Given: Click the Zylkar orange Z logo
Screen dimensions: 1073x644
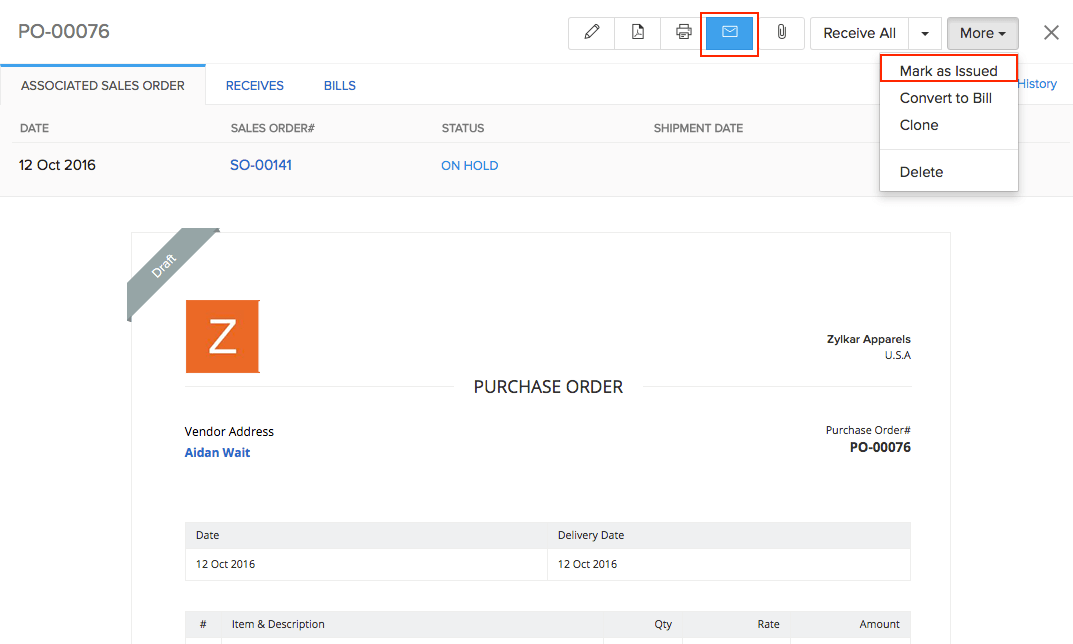Looking at the screenshot, I should tap(222, 336).
